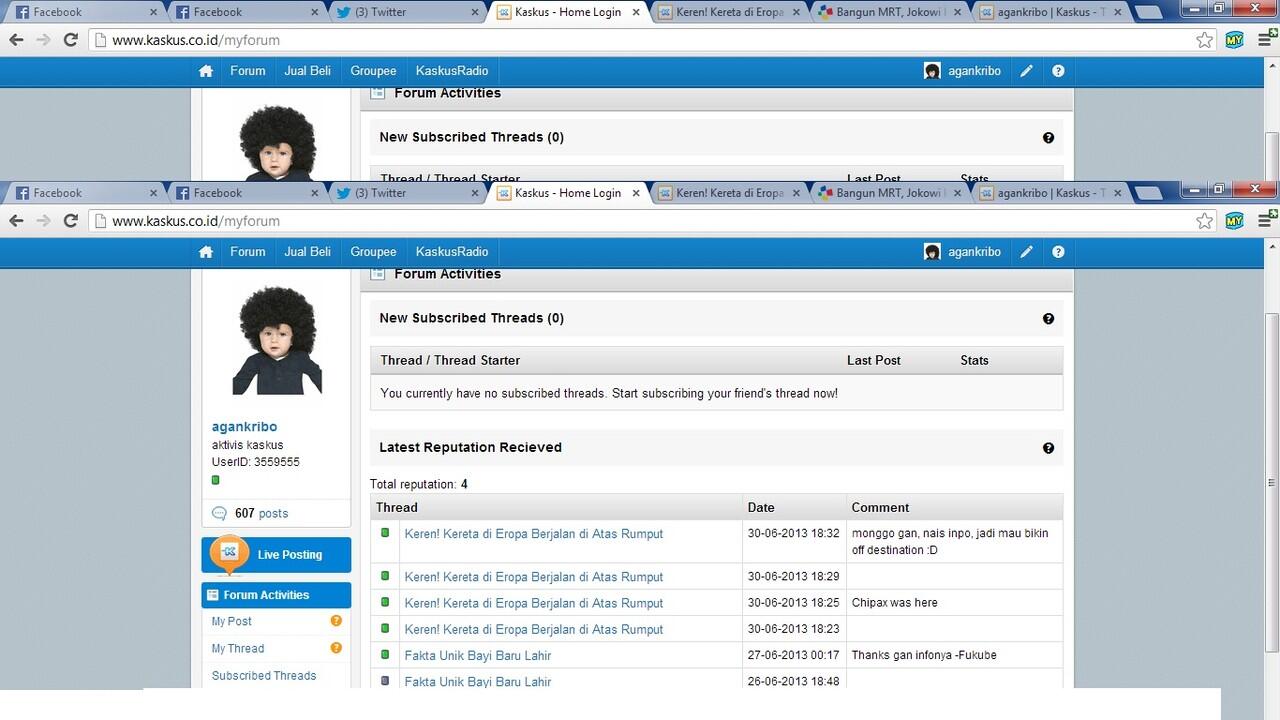Open help question icon in lower window navbar

[x=1058, y=252]
